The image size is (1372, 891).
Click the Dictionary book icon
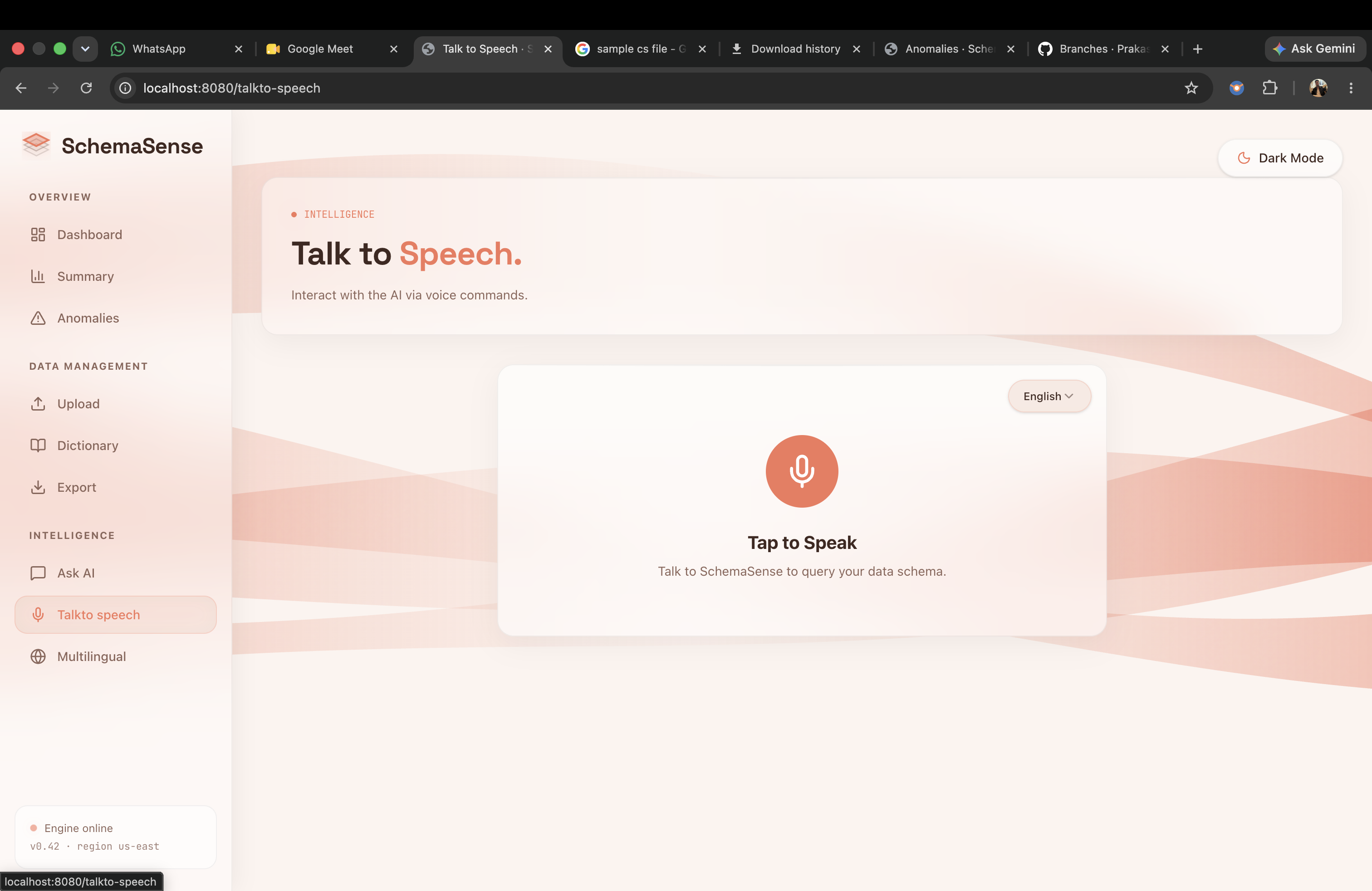pyautogui.click(x=38, y=445)
